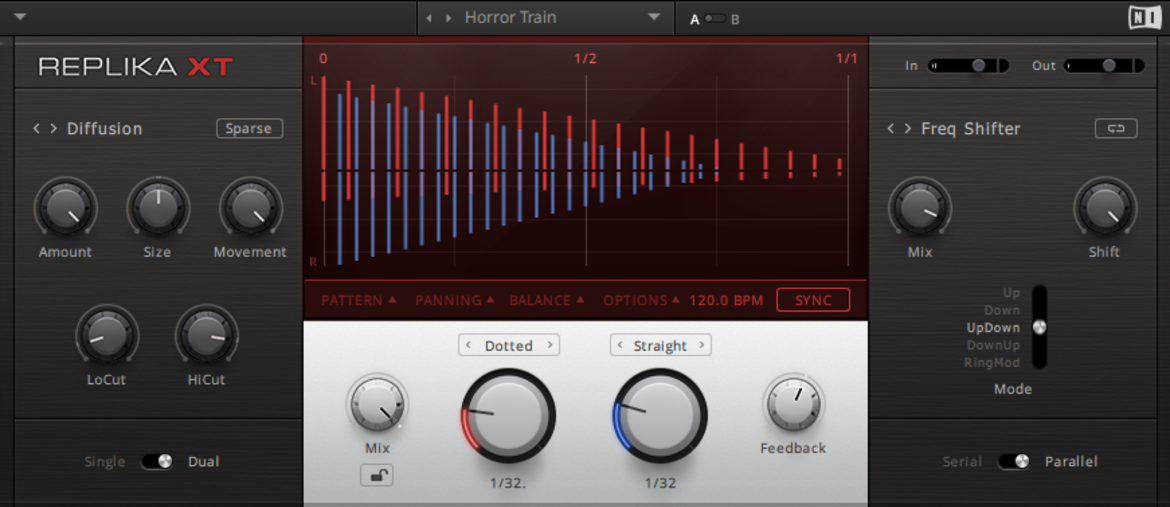The width and height of the screenshot is (1170, 507).
Task: Adjust the In level slider
Action: [x=969, y=66]
